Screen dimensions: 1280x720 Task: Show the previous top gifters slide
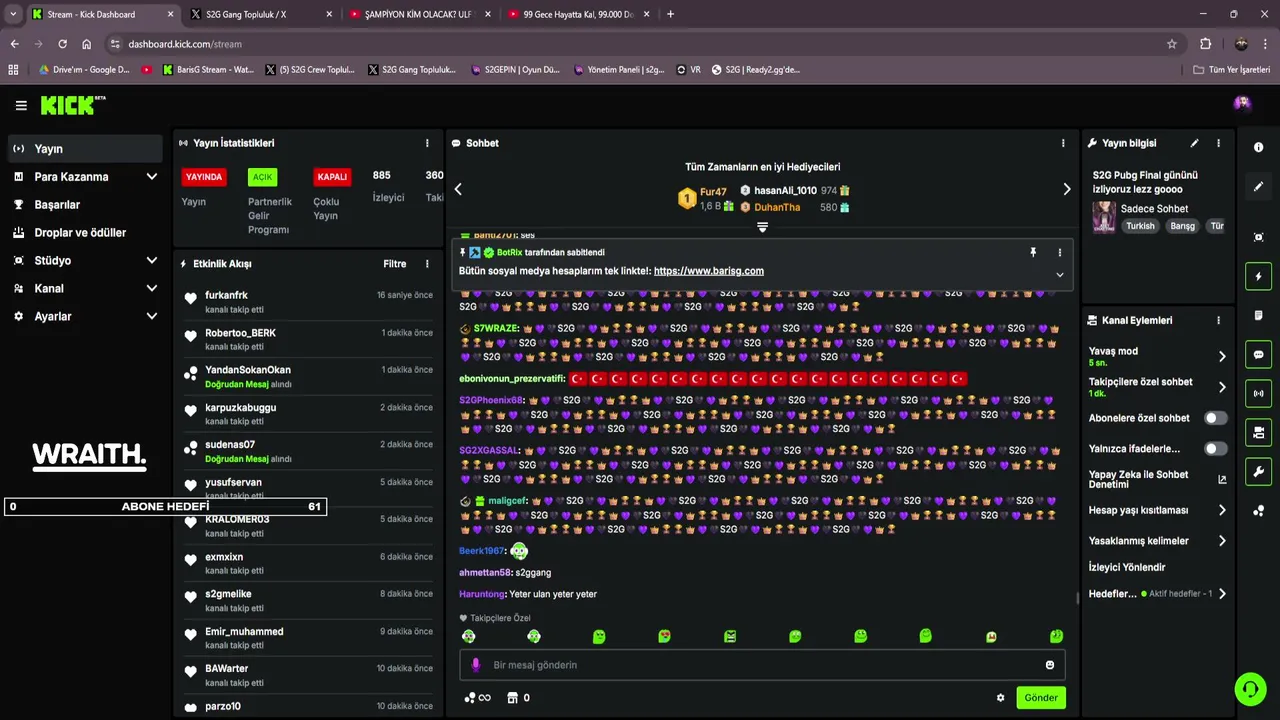click(x=458, y=189)
